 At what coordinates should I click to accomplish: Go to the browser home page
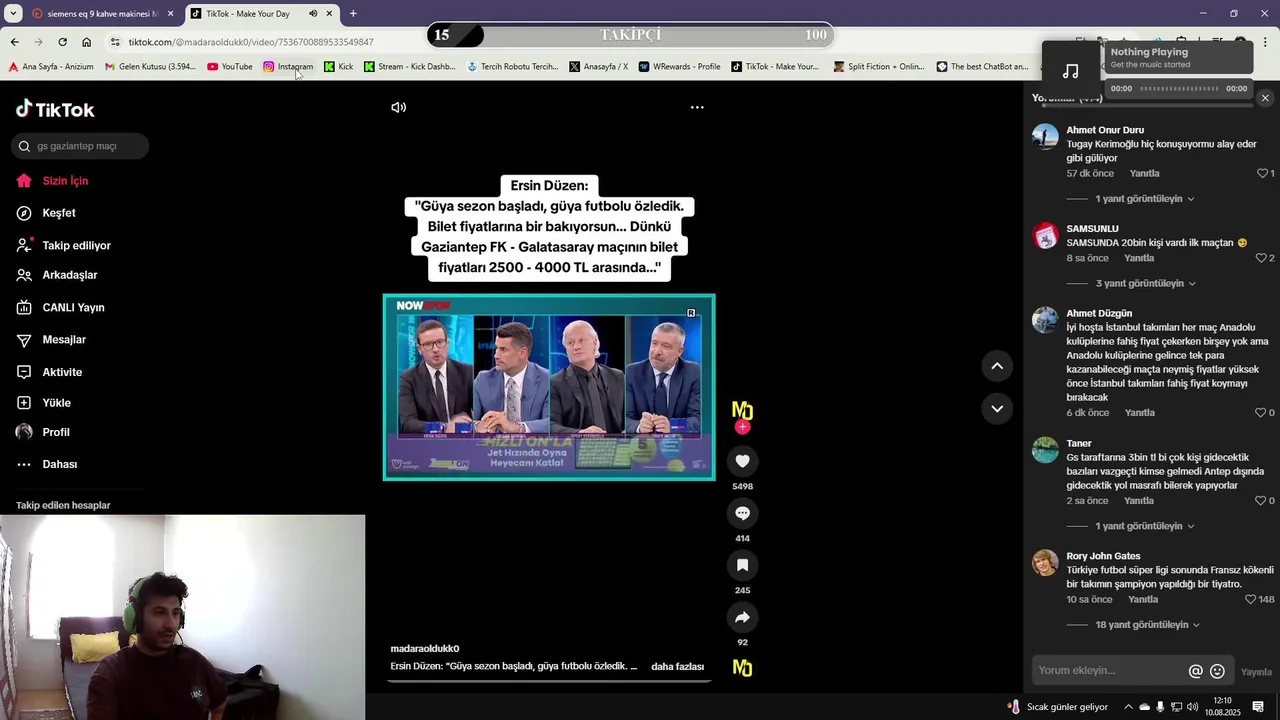coord(86,42)
